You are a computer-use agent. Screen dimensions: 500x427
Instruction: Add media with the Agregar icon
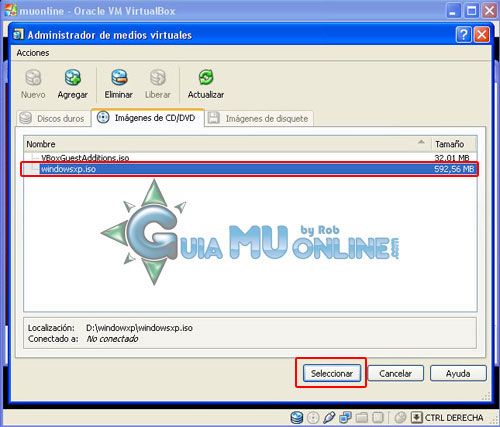(73, 77)
